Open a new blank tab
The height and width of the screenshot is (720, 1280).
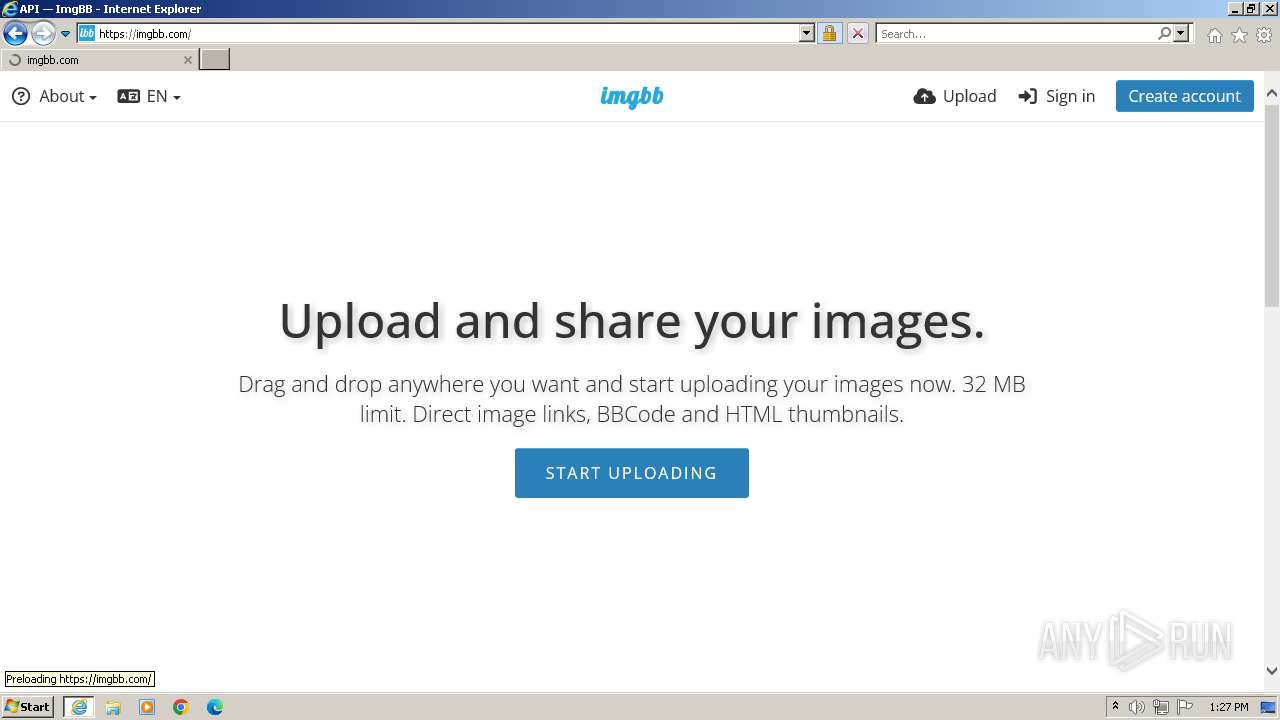click(x=214, y=60)
